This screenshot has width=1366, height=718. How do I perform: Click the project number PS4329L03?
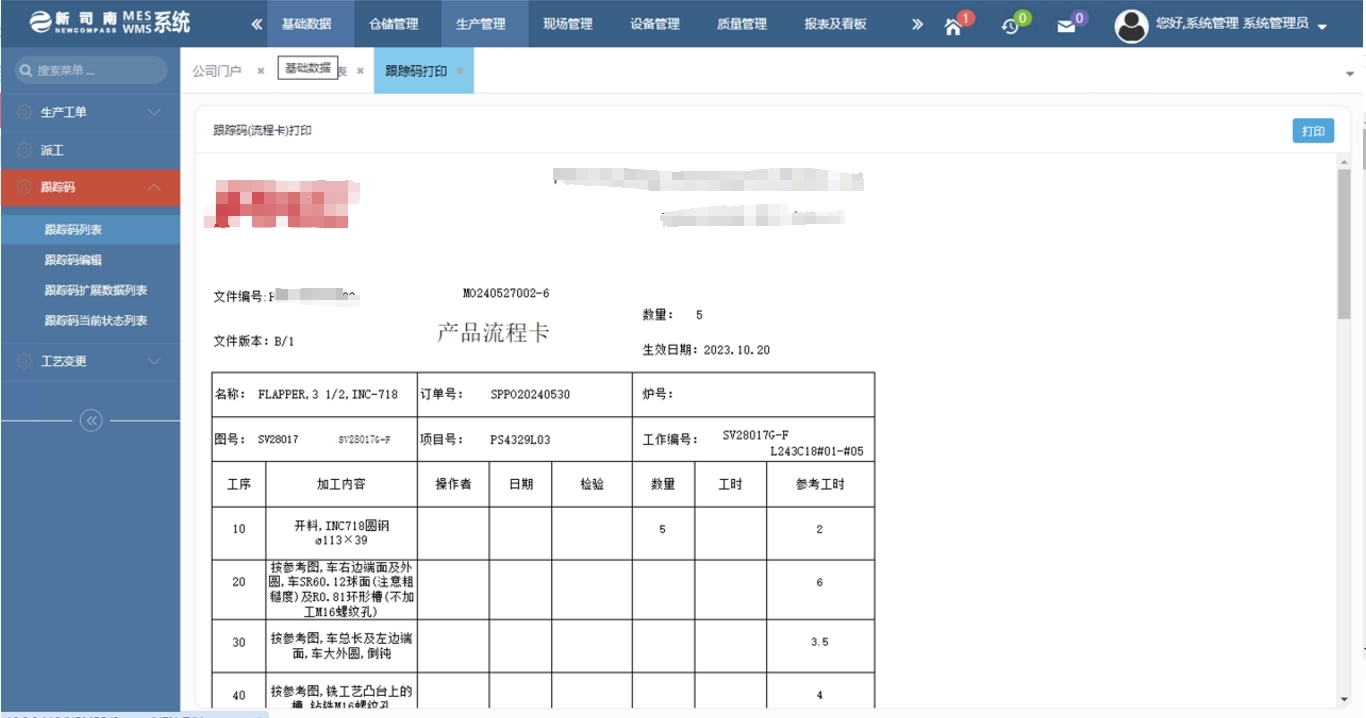[x=520, y=440]
